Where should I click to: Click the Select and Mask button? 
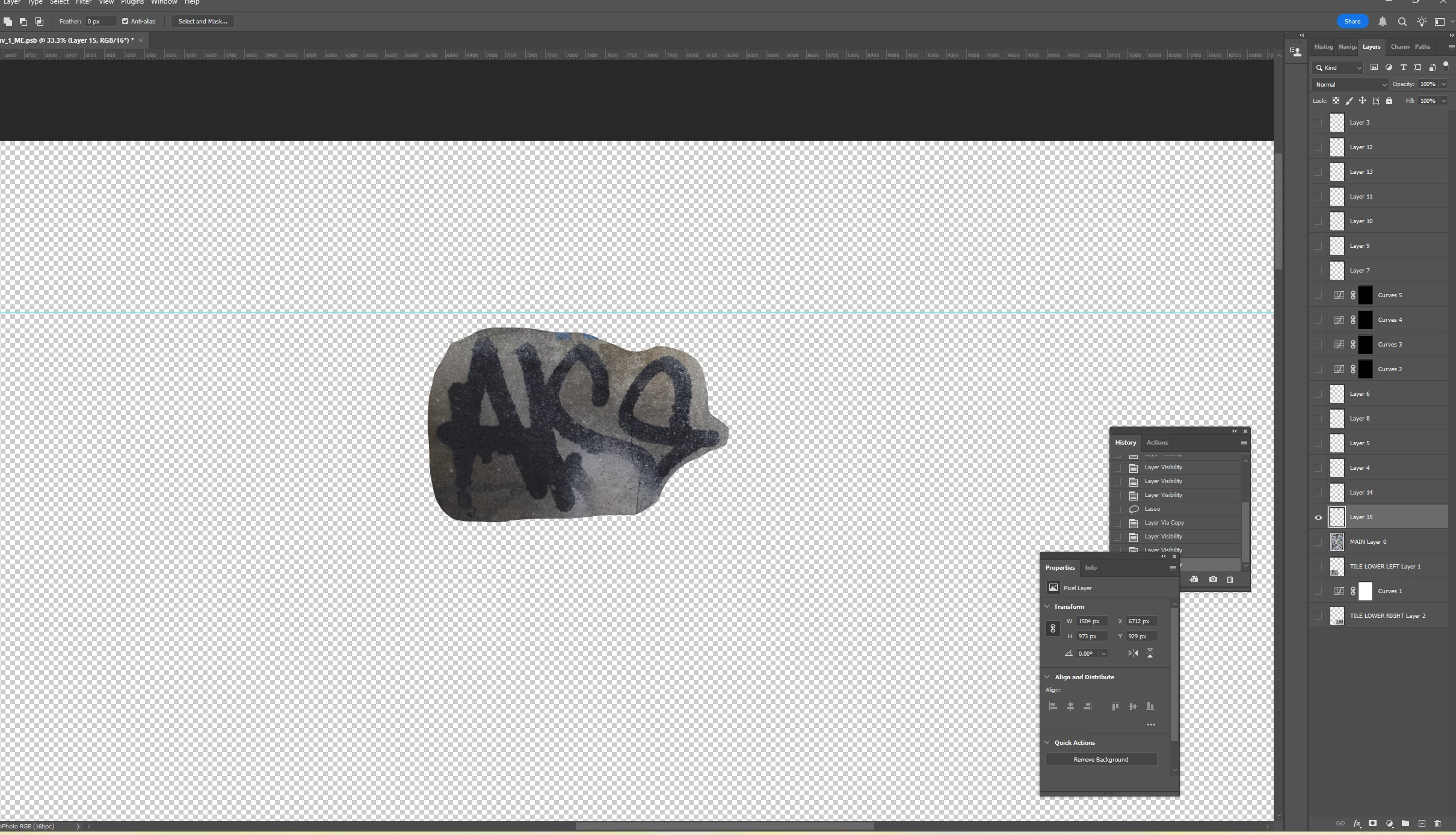202,22
